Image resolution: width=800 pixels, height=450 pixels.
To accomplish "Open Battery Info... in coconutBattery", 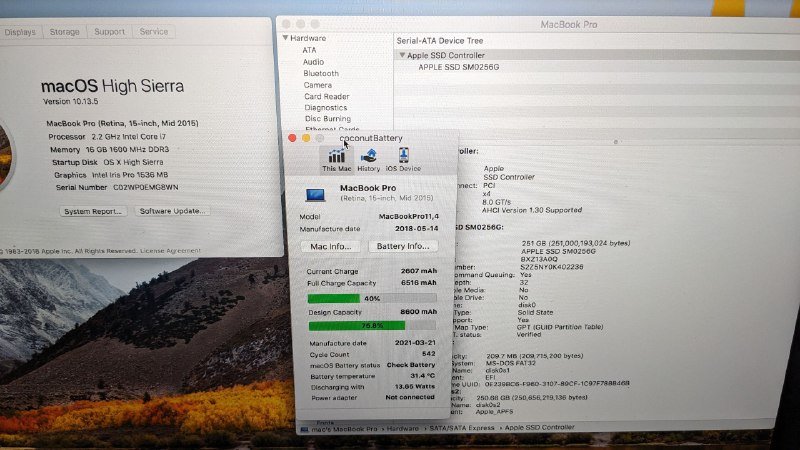I will pos(403,246).
